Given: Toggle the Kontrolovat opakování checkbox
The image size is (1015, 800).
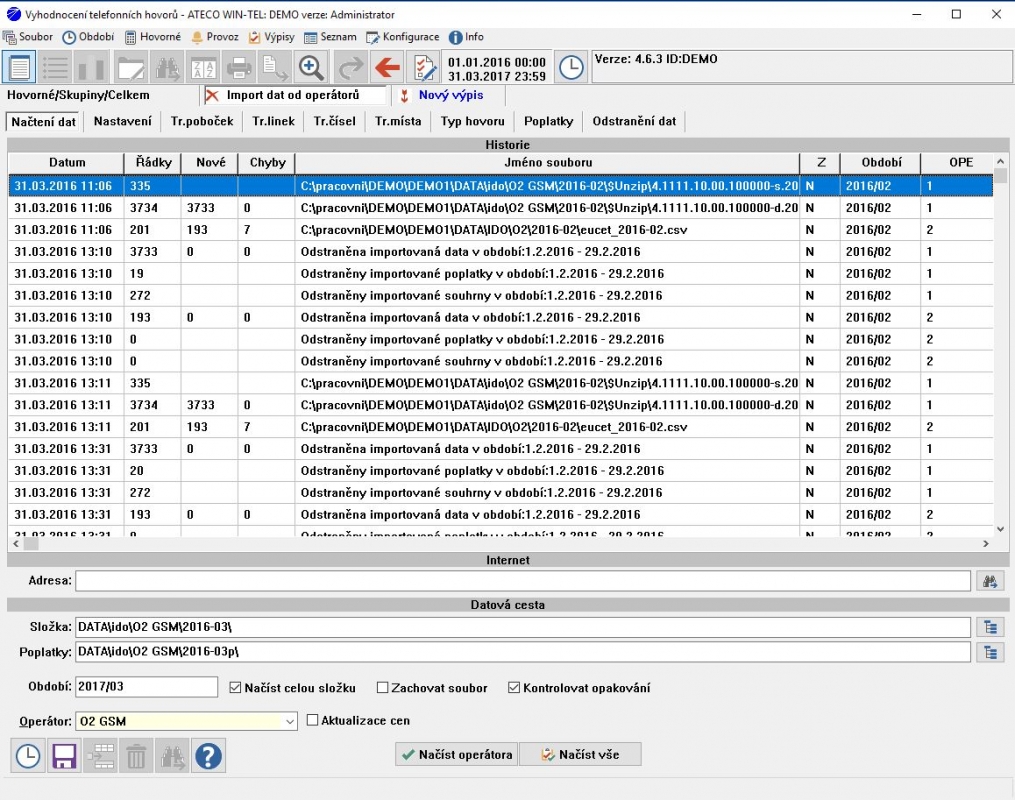Looking at the screenshot, I should coord(514,687).
